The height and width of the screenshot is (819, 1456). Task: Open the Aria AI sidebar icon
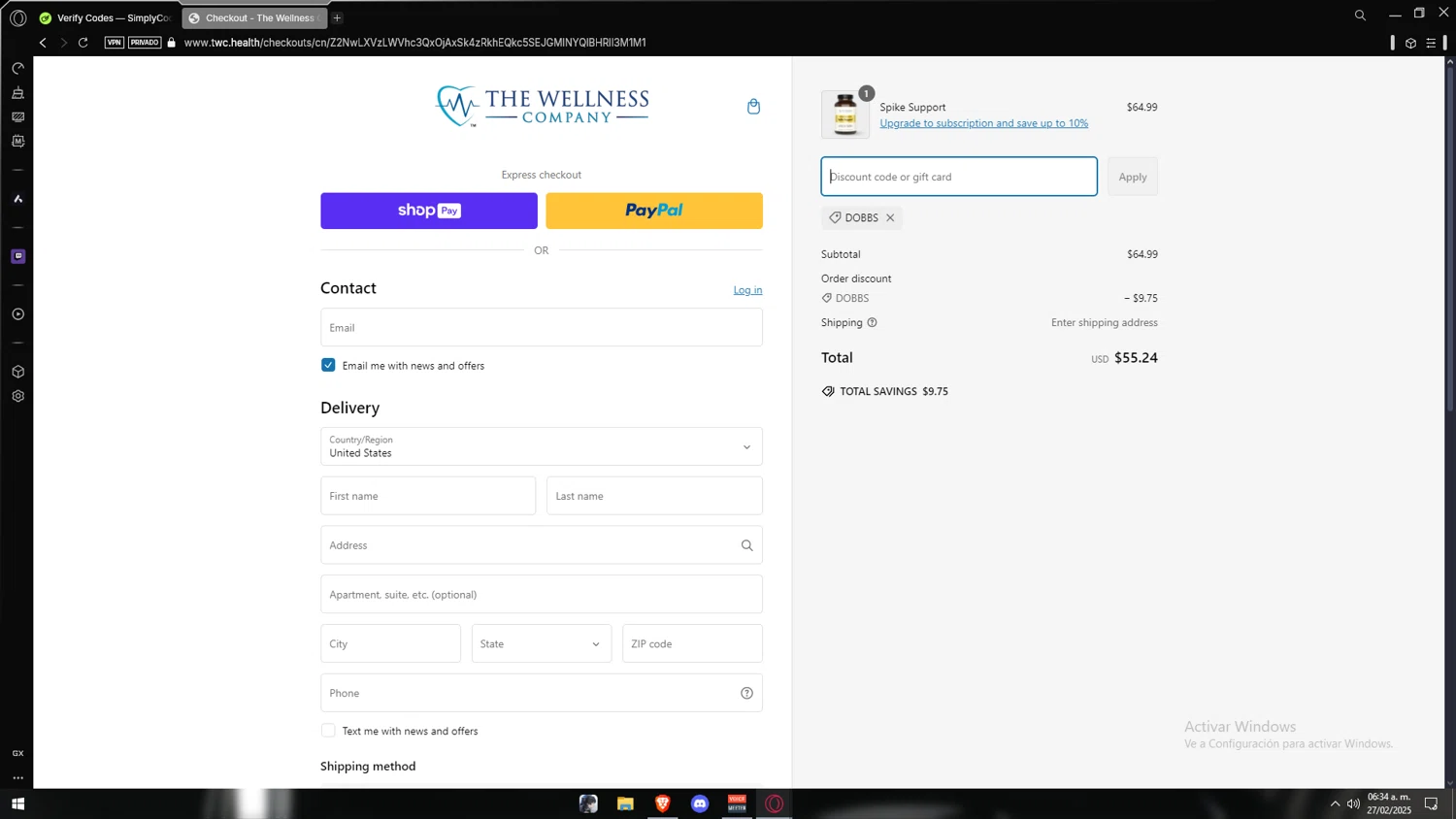coord(17,199)
